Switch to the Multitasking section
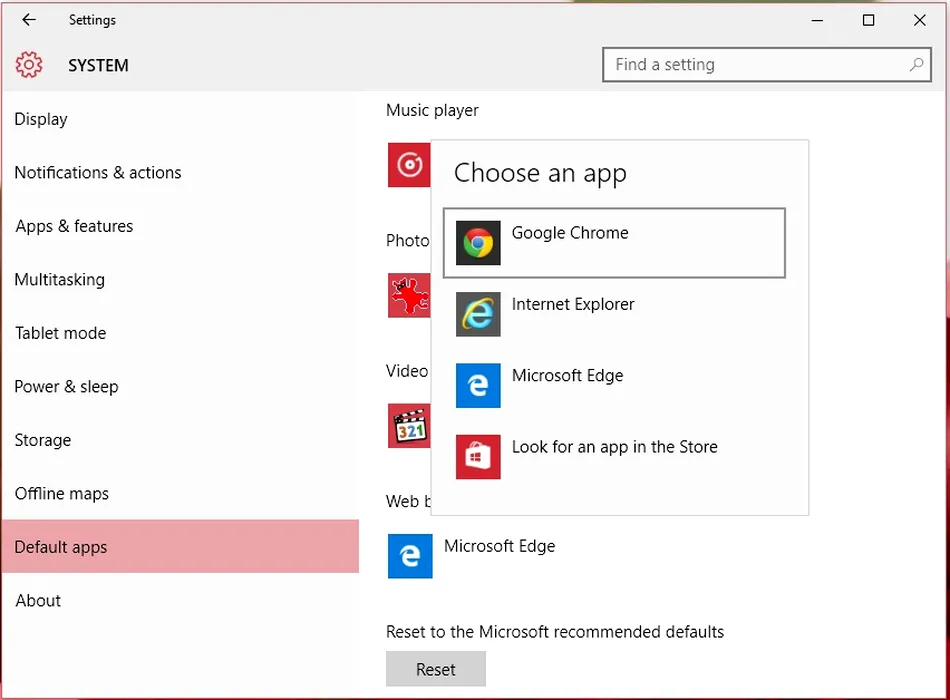 point(59,280)
